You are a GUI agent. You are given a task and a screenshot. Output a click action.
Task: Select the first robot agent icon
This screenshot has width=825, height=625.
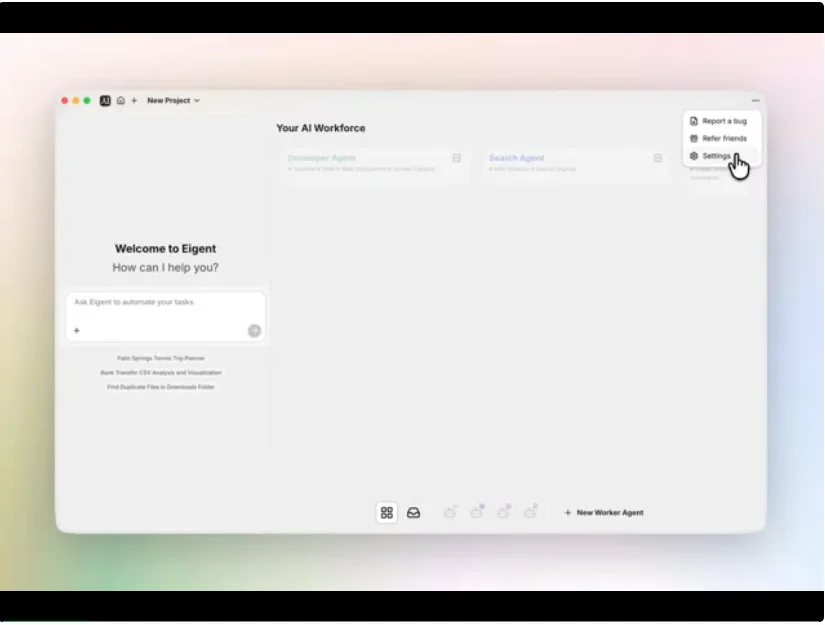click(450, 513)
